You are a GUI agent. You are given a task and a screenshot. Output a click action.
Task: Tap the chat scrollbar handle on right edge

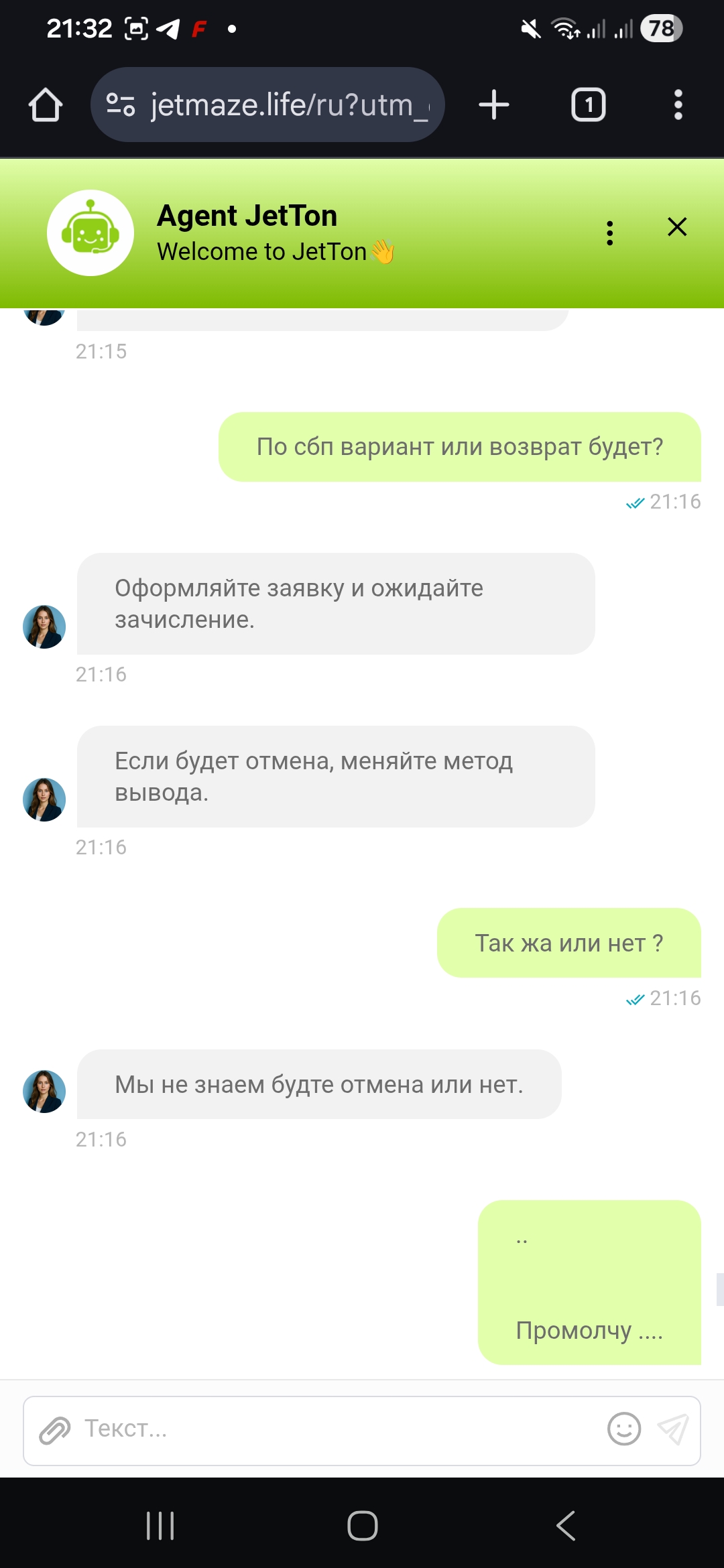click(x=720, y=1290)
